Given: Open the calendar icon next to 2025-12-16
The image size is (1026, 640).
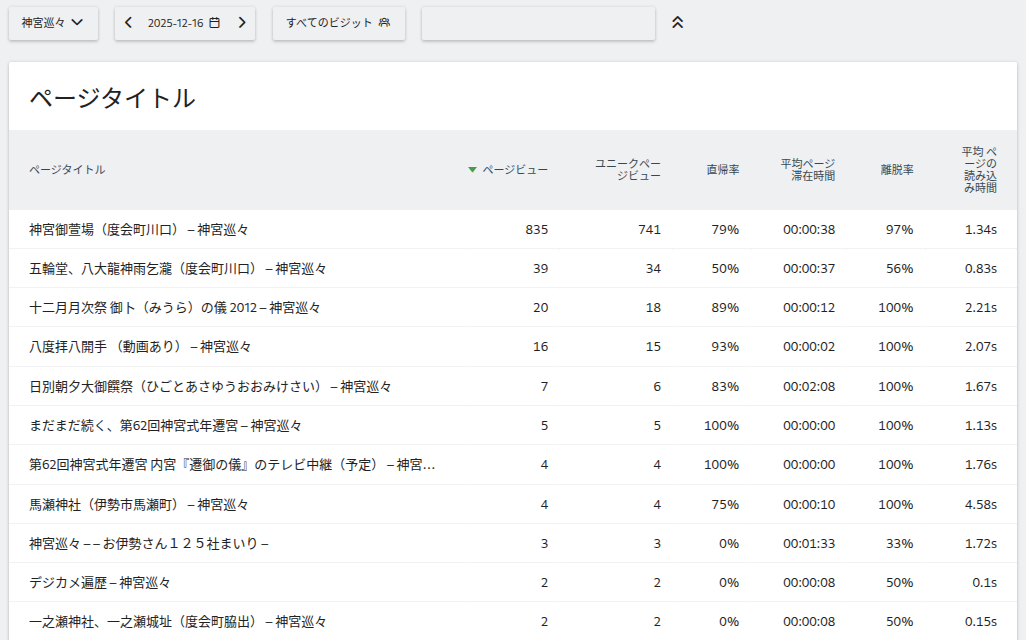Looking at the screenshot, I should click(214, 23).
